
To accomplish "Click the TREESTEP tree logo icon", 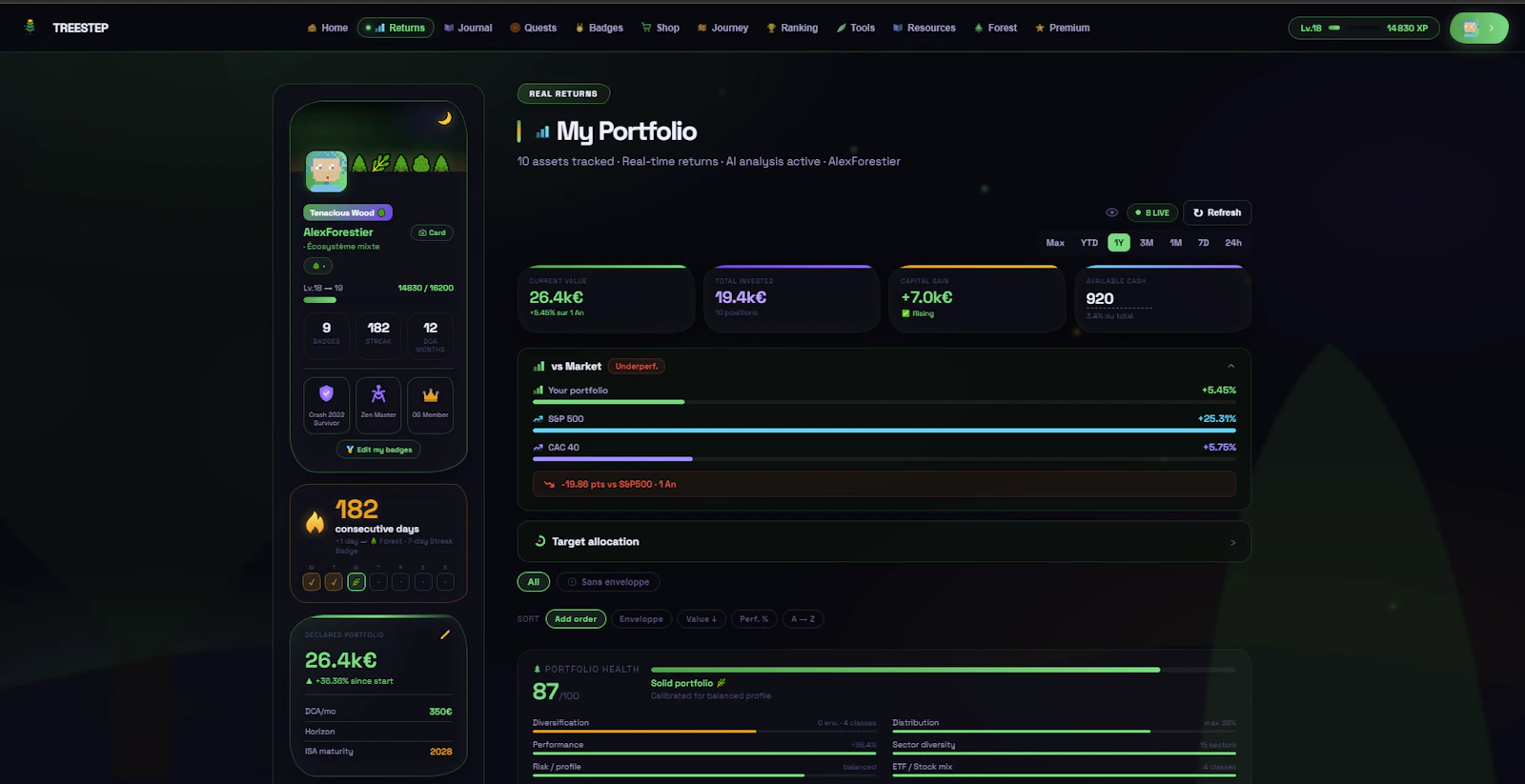I will (30, 27).
